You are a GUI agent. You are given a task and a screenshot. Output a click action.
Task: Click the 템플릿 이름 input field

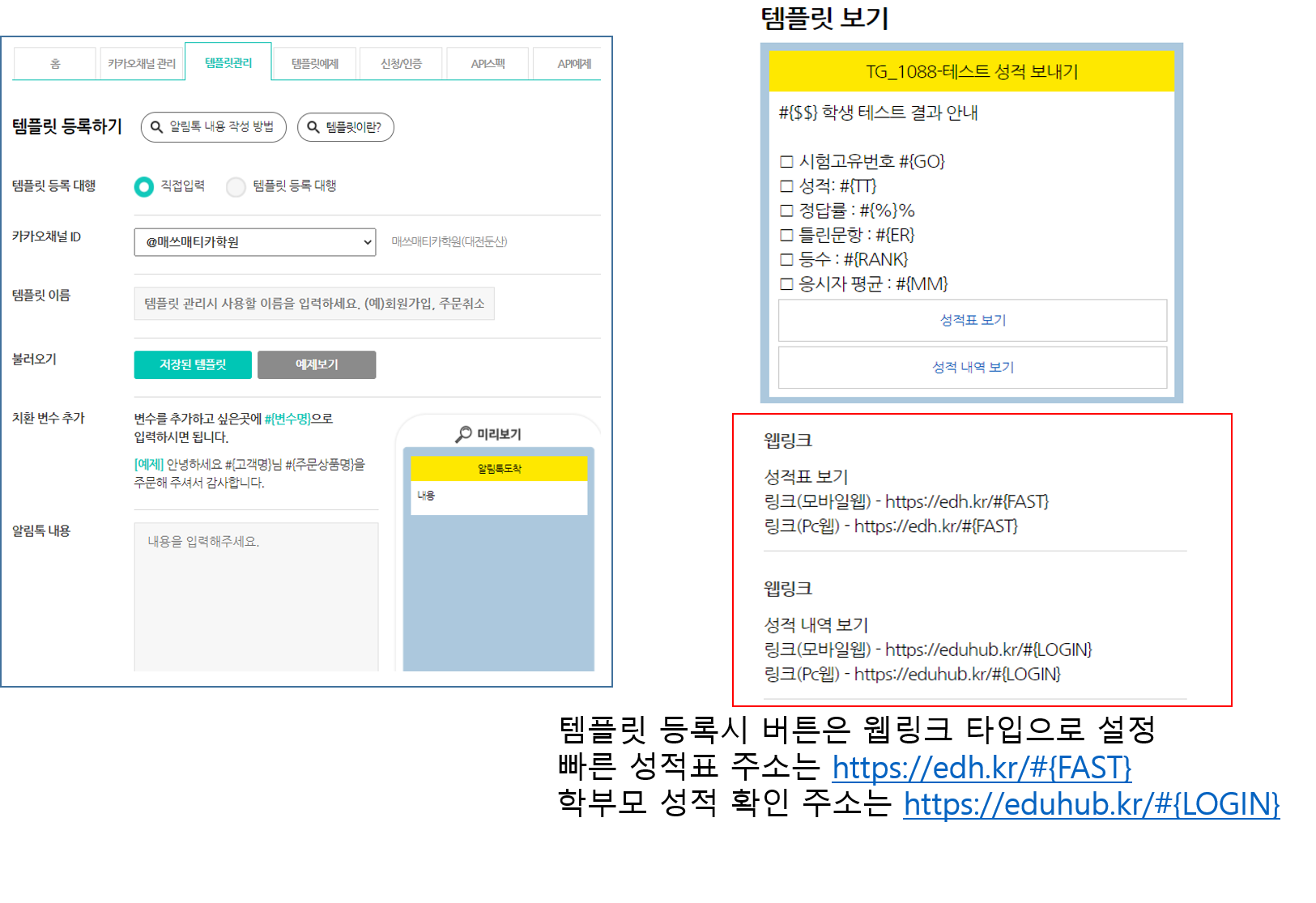click(x=314, y=304)
